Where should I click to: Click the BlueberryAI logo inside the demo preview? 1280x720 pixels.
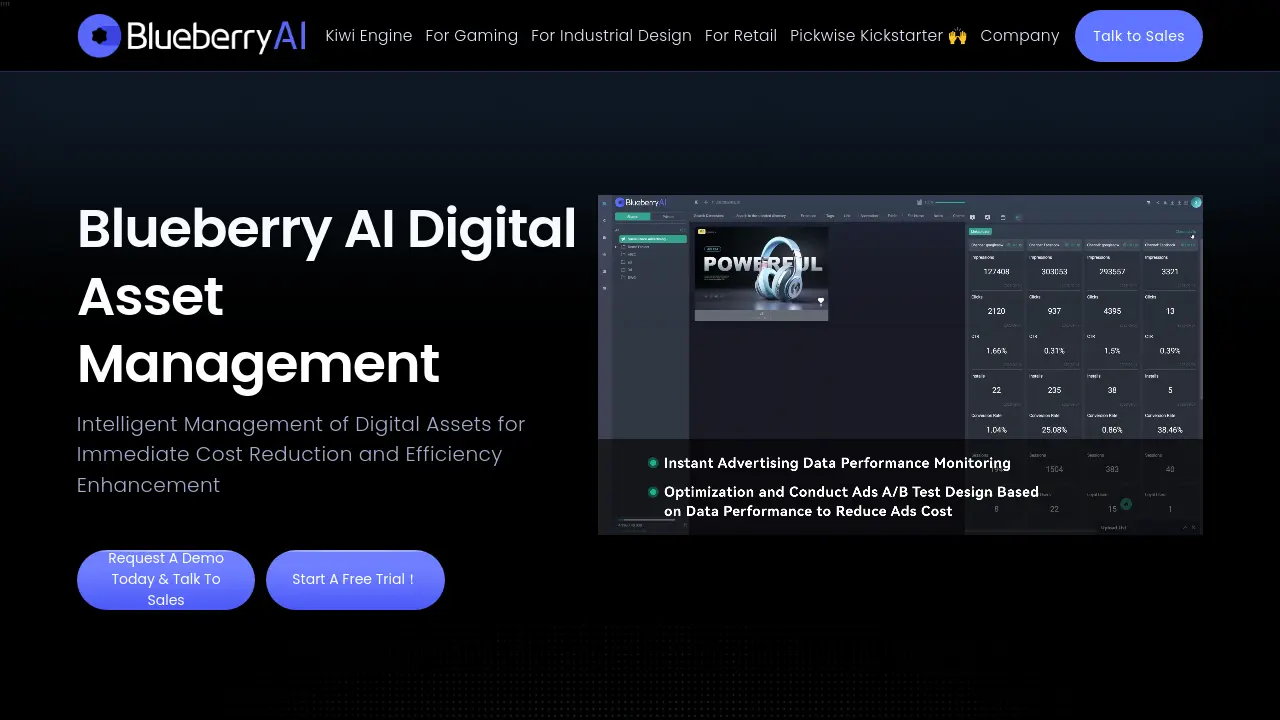coord(640,202)
